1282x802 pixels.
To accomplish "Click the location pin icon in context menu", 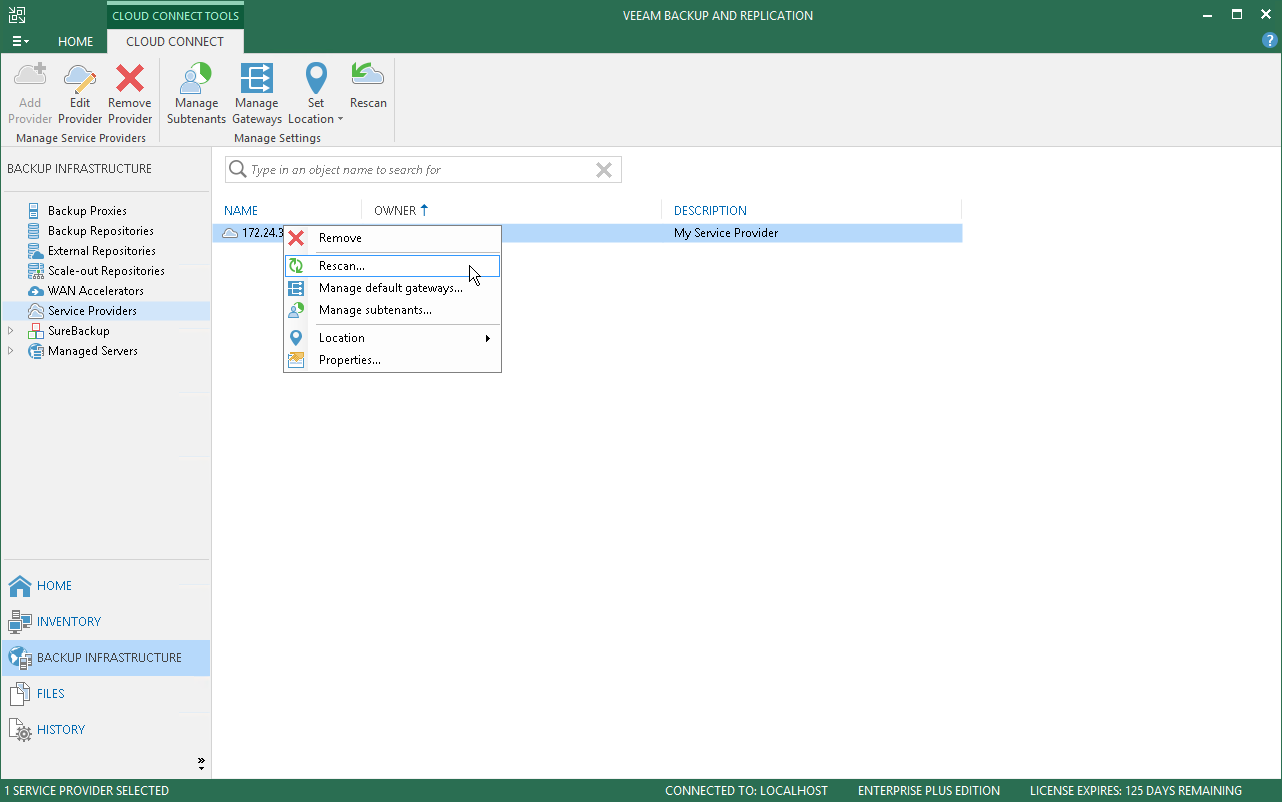I will click(x=296, y=338).
